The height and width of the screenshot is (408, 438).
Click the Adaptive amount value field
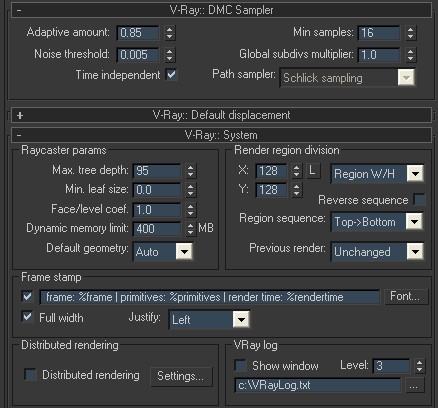(138, 33)
